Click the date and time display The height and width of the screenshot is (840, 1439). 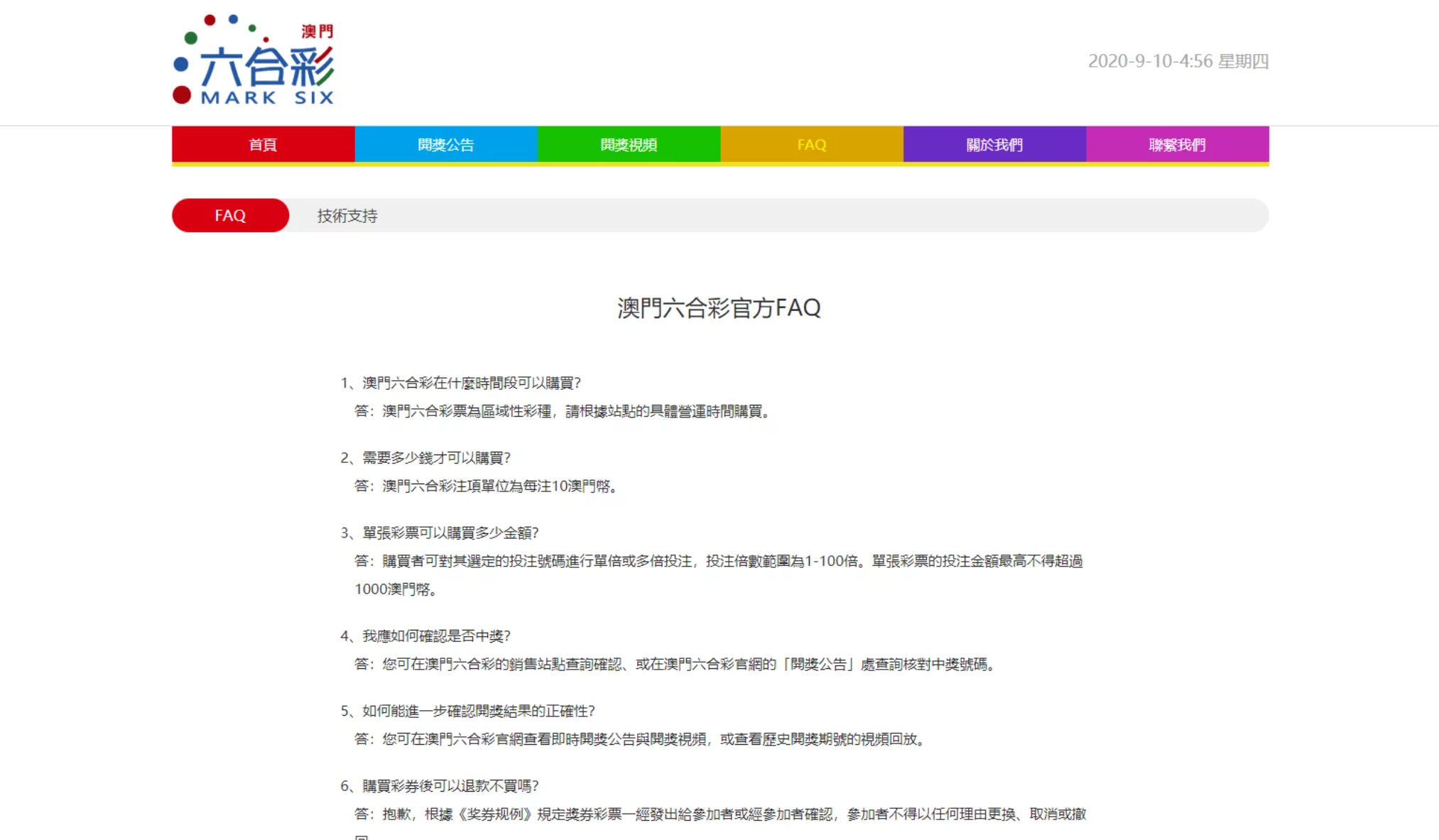tap(1178, 61)
